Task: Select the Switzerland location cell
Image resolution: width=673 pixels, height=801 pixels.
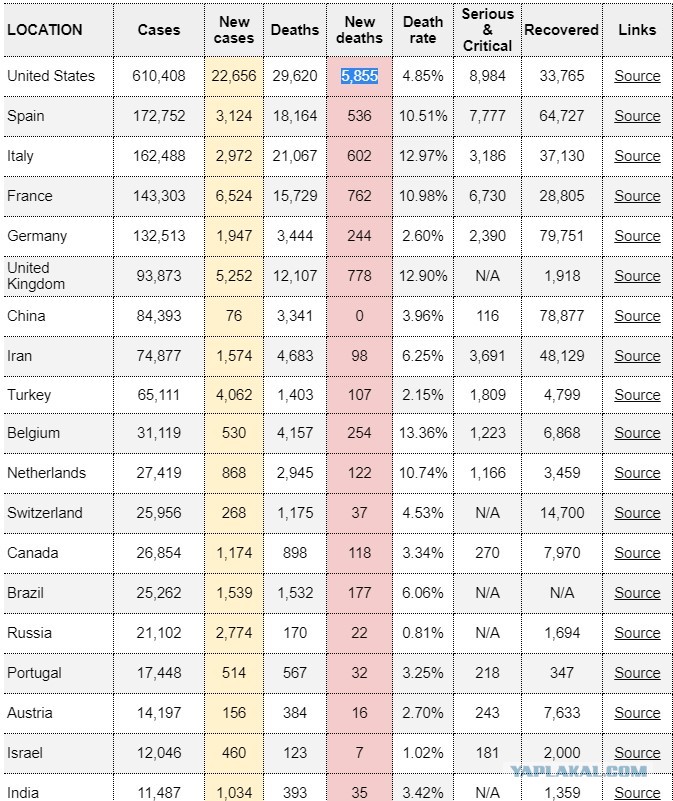Action: (x=58, y=513)
